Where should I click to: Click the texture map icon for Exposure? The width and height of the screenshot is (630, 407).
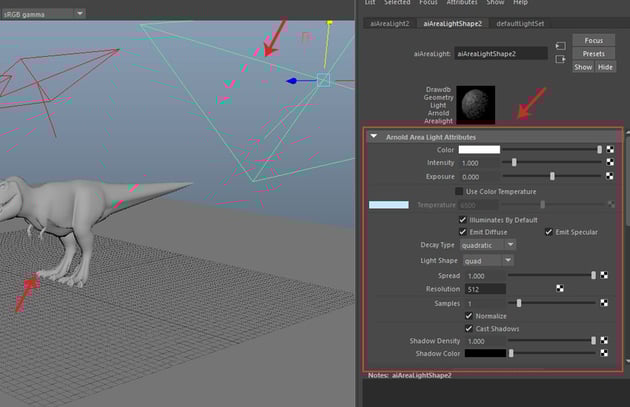click(x=609, y=176)
